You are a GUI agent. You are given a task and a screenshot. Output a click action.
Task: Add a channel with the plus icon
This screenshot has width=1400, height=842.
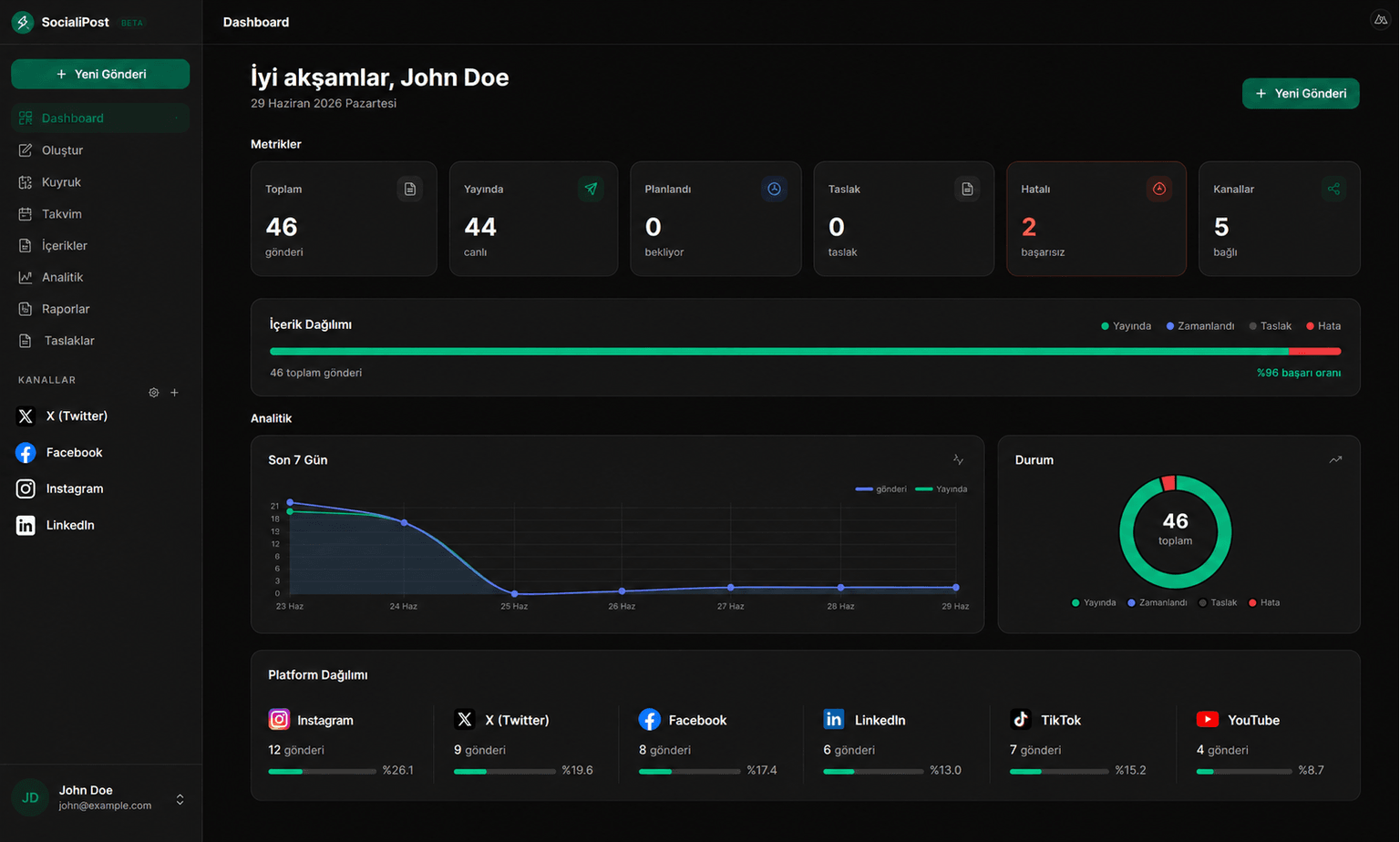click(174, 393)
